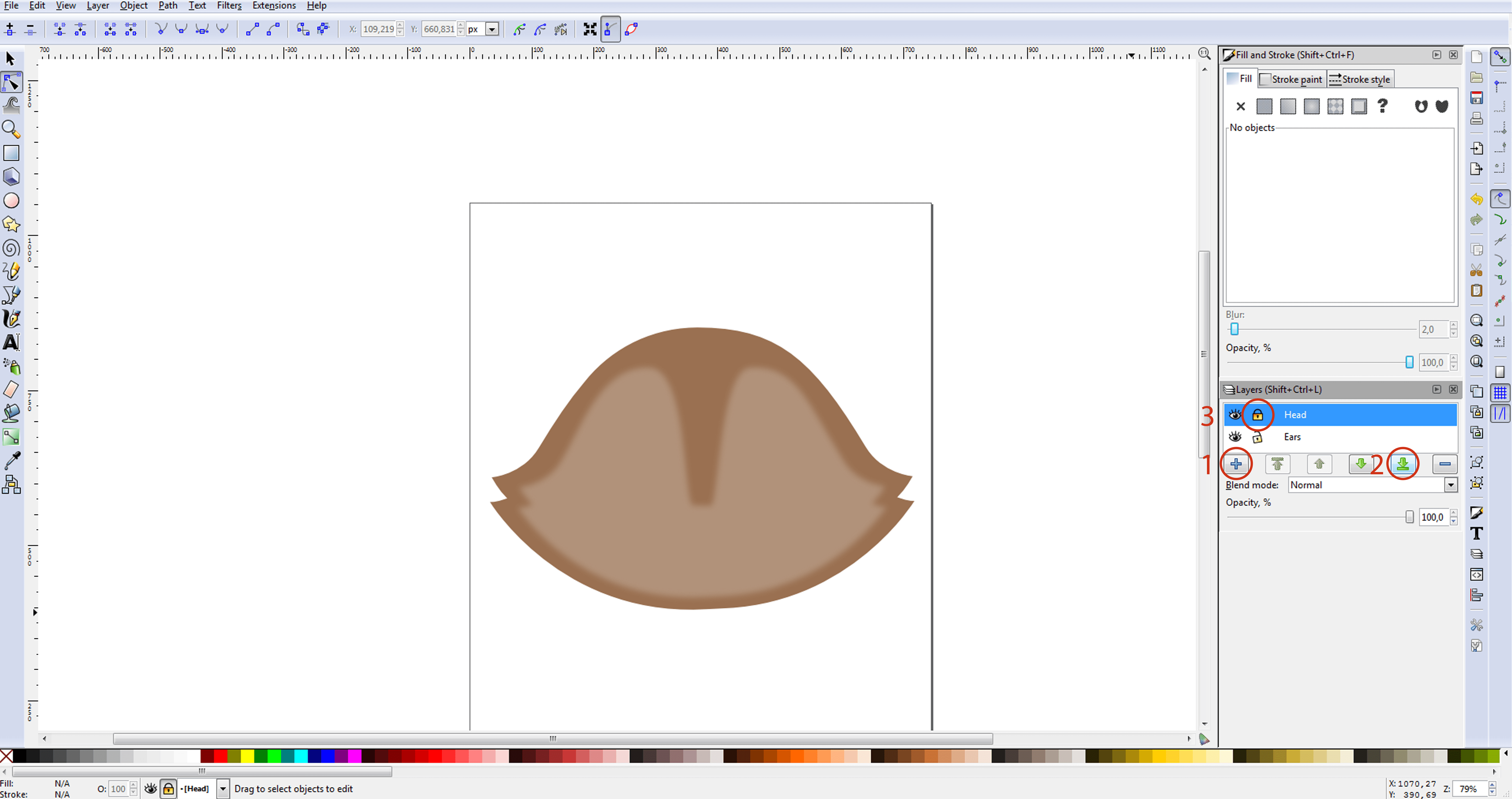This screenshot has height=799, width=1512.
Task: Open the Filters menu
Action: coord(229,6)
